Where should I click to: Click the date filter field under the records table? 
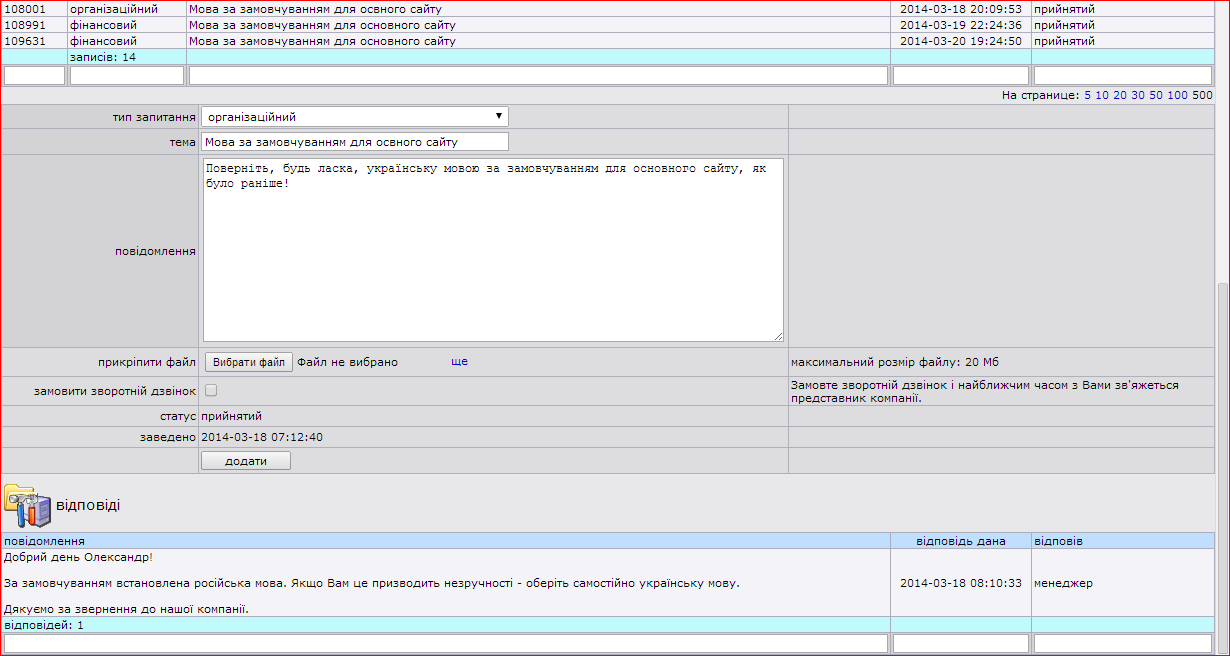click(x=960, y=76)
